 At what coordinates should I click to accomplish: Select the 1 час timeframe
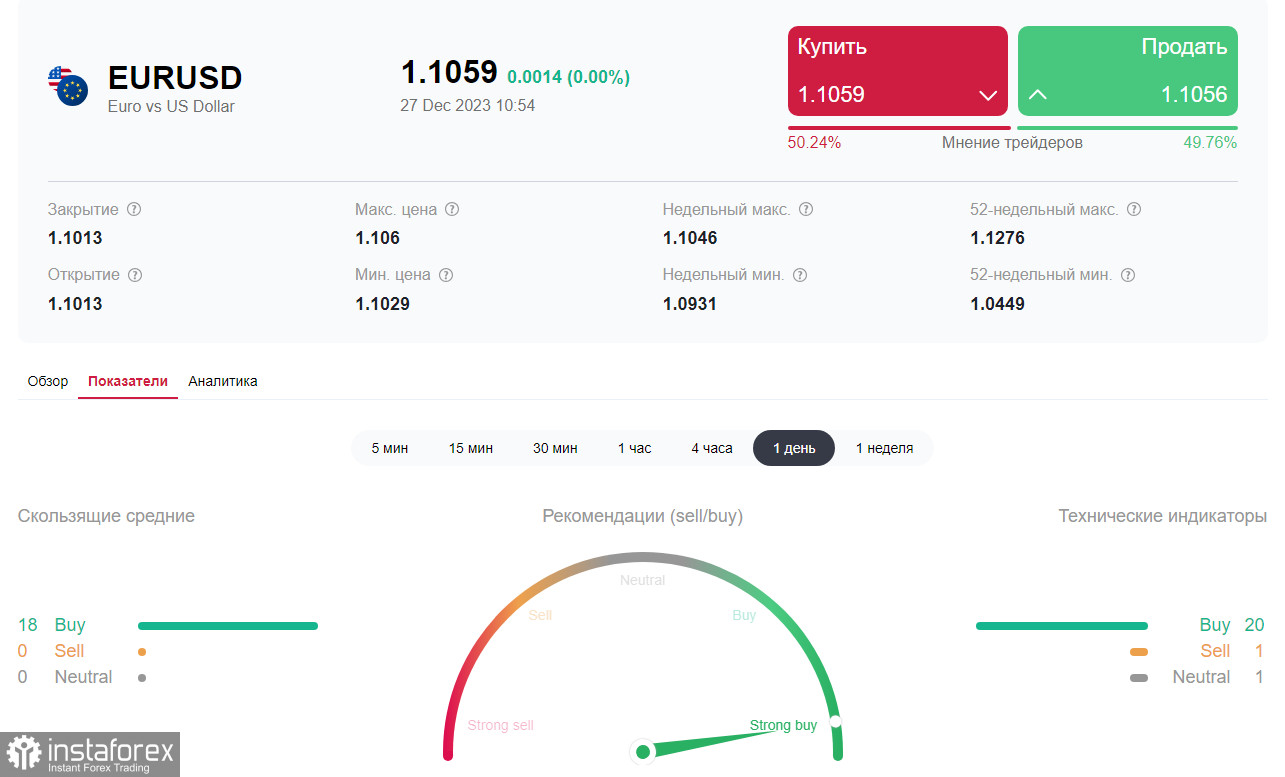pos(634,448)
